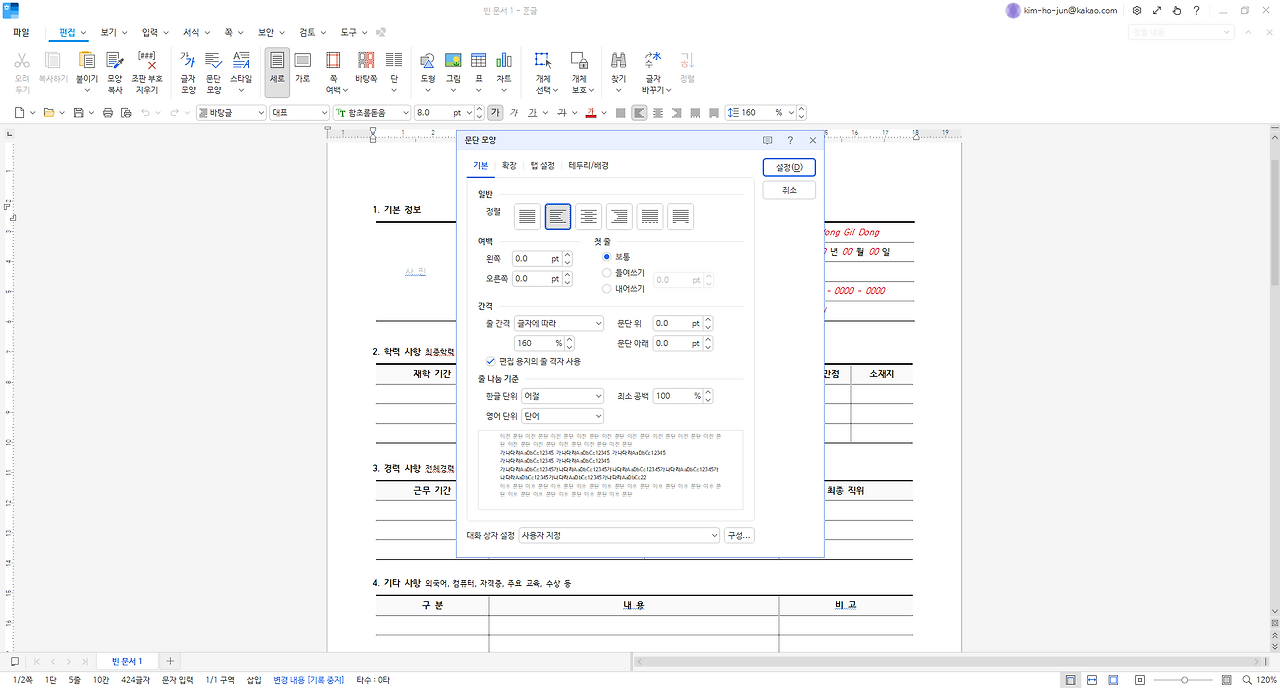Open the 바탕글 style dropdown
1280x688 pixels.
tap(231, 113)
